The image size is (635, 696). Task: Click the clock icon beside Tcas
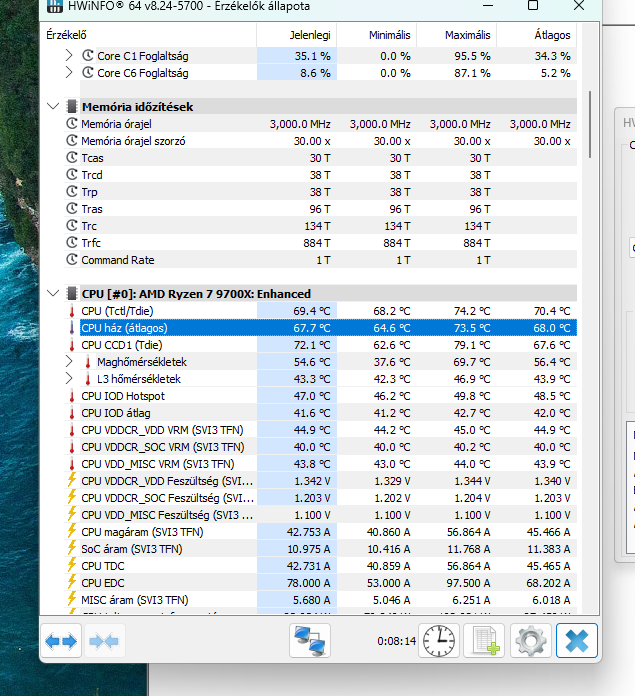pos(72,158)
